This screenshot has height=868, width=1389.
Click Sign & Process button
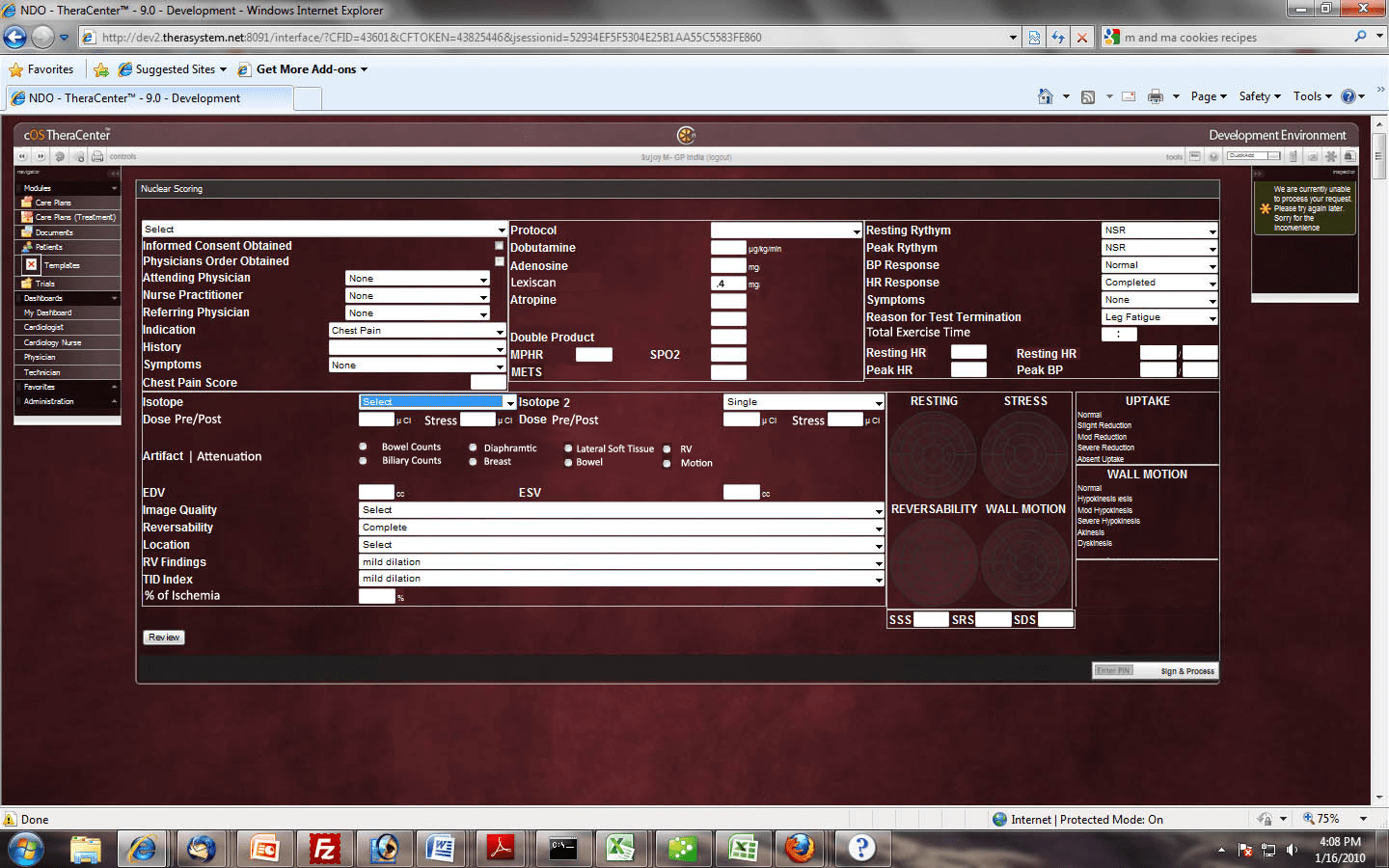point(1187,671)
